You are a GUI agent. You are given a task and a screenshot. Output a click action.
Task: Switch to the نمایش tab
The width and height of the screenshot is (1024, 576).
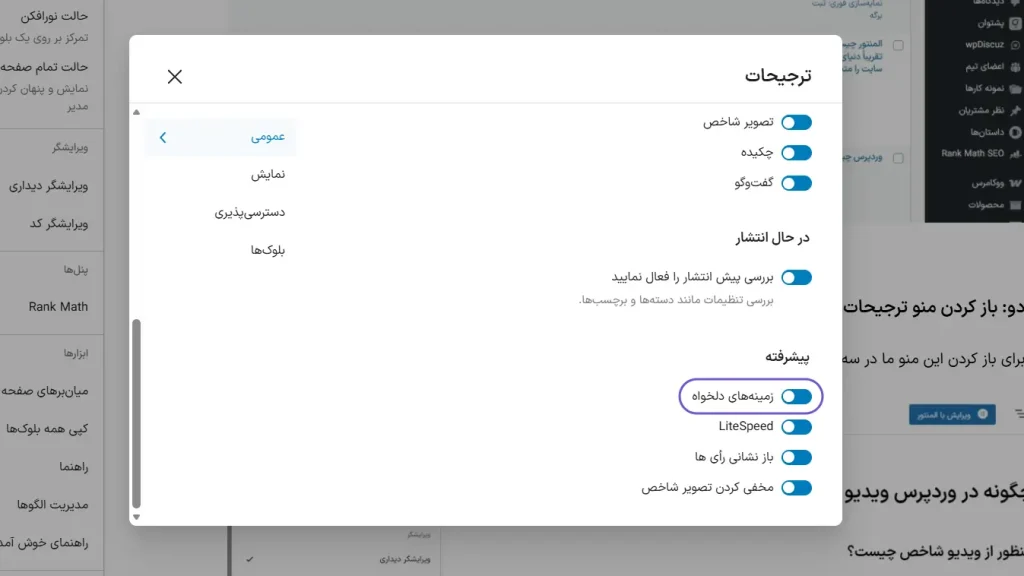coord(268,174)
